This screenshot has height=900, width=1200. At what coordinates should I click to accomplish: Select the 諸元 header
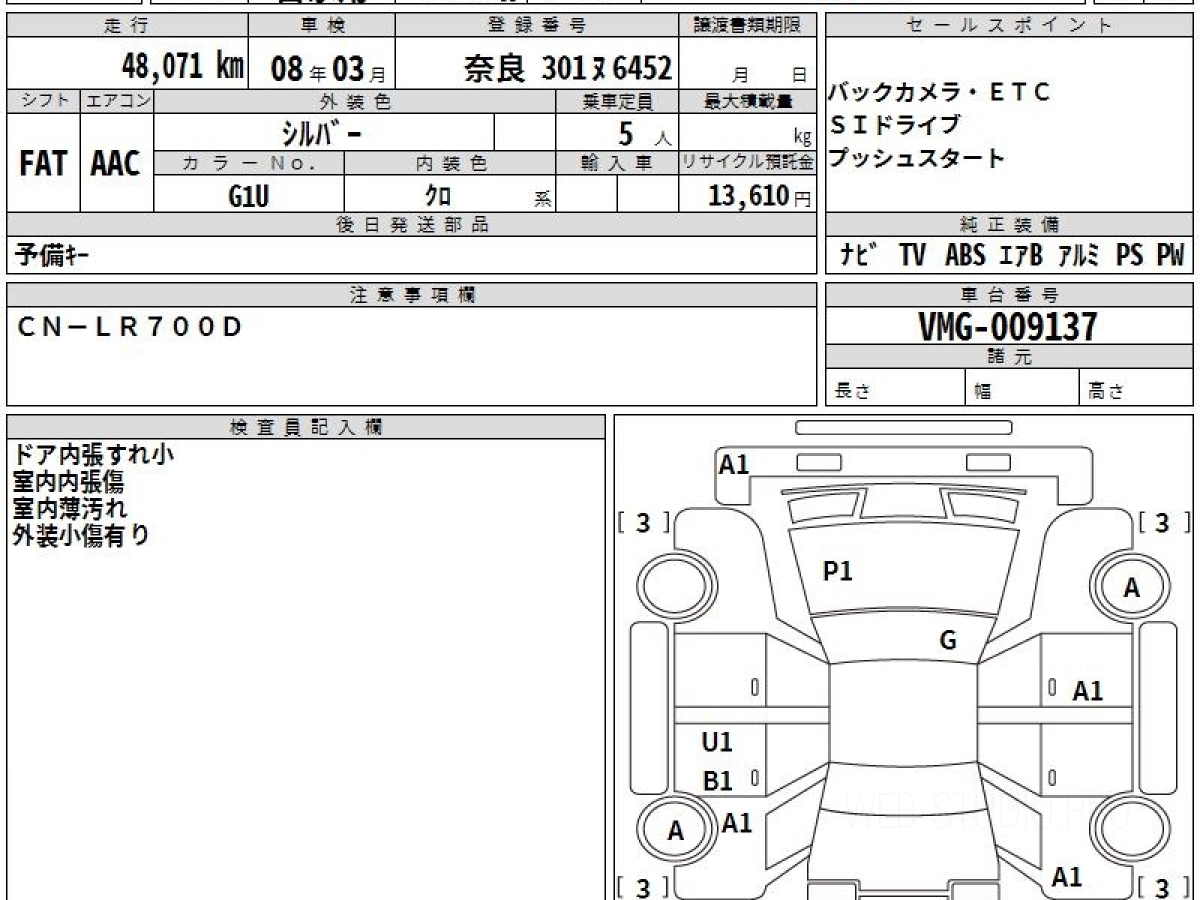coord(1009,357)
